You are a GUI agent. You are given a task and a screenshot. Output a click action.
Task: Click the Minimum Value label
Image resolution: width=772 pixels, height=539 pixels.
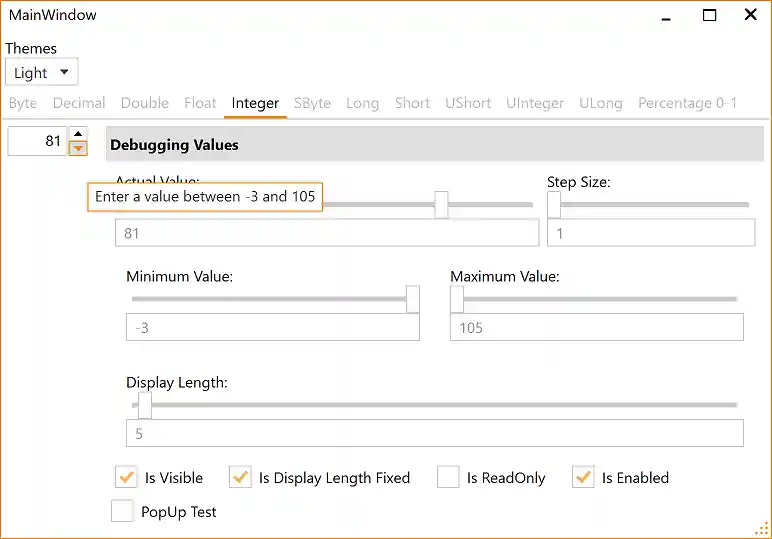pyautogui.click(x=180, y=276)
